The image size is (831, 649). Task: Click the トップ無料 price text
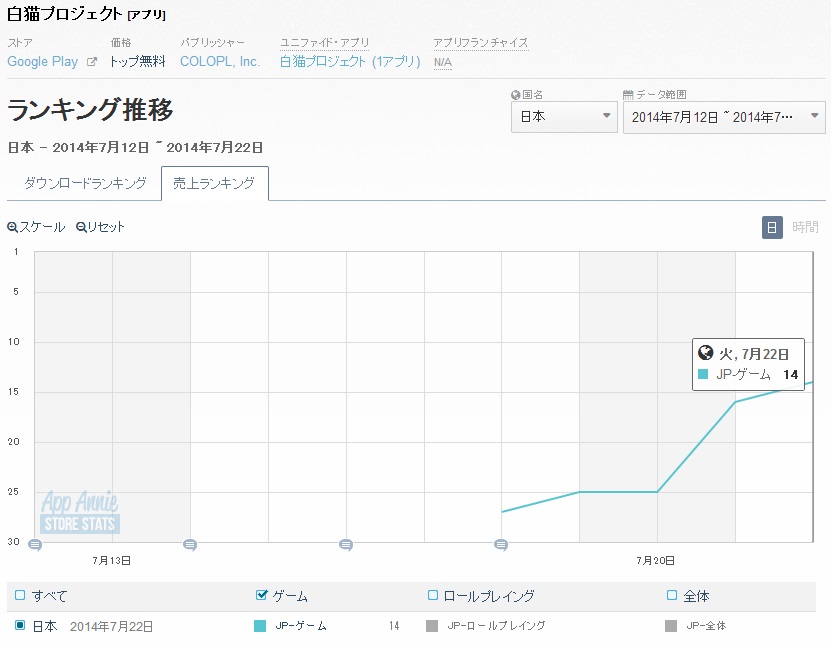pos(137,61)
